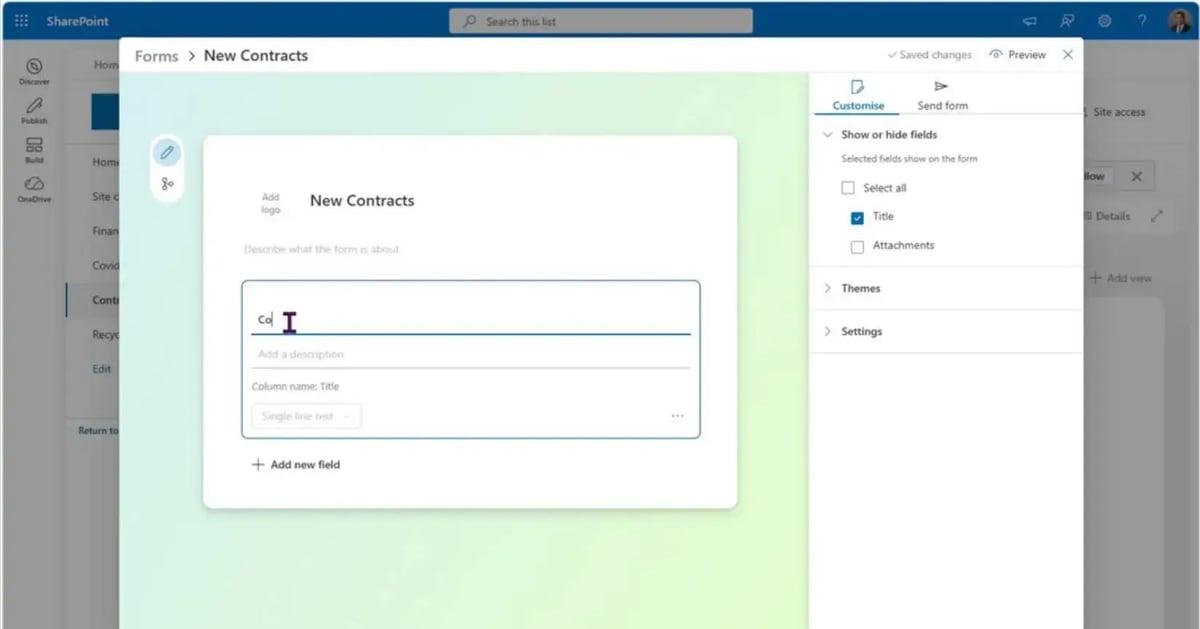Click the Saved changes status text
1200x629 pixels.
tap(929, 55)
